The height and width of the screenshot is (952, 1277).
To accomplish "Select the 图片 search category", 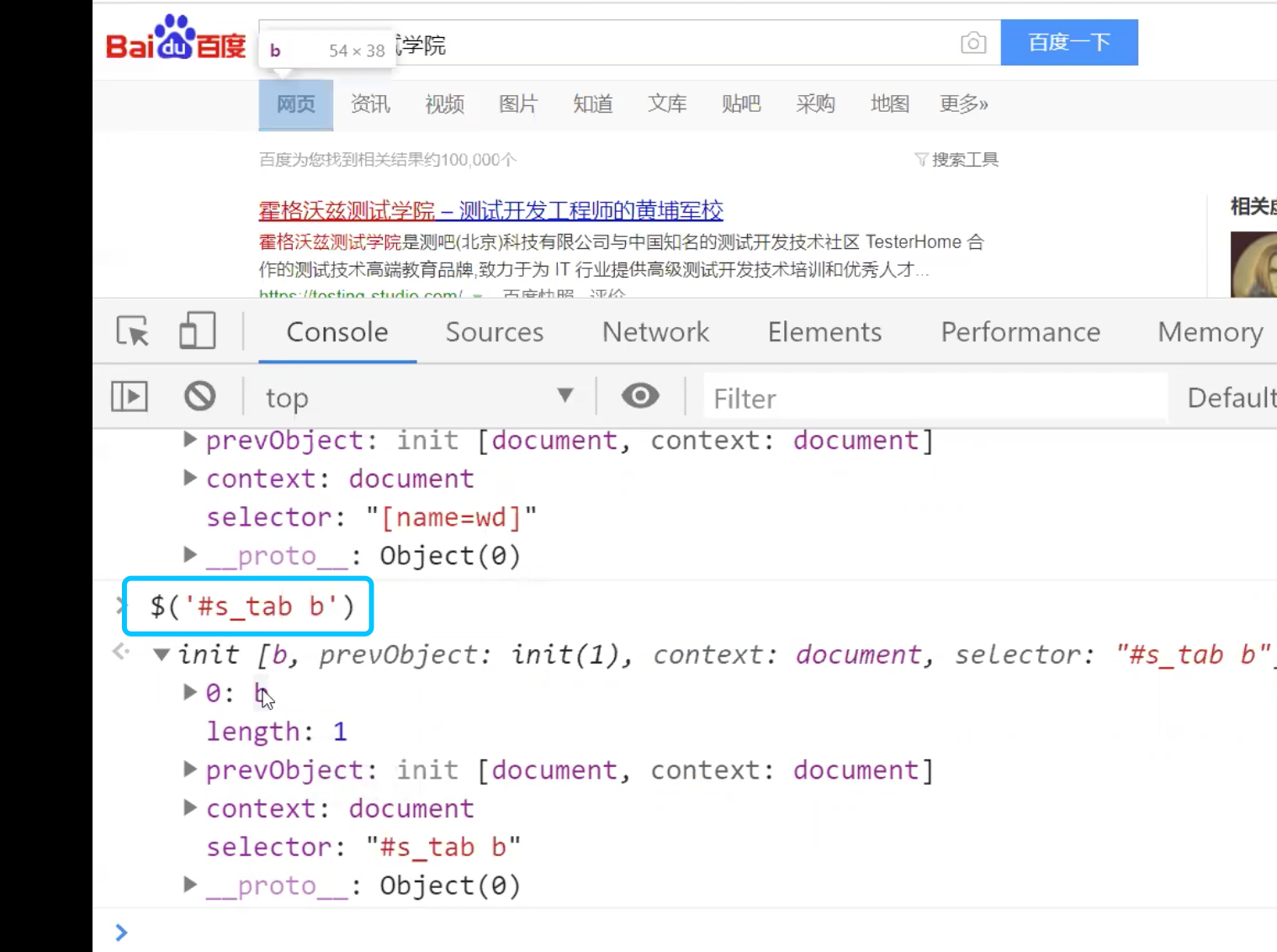I will coord(518,104).
